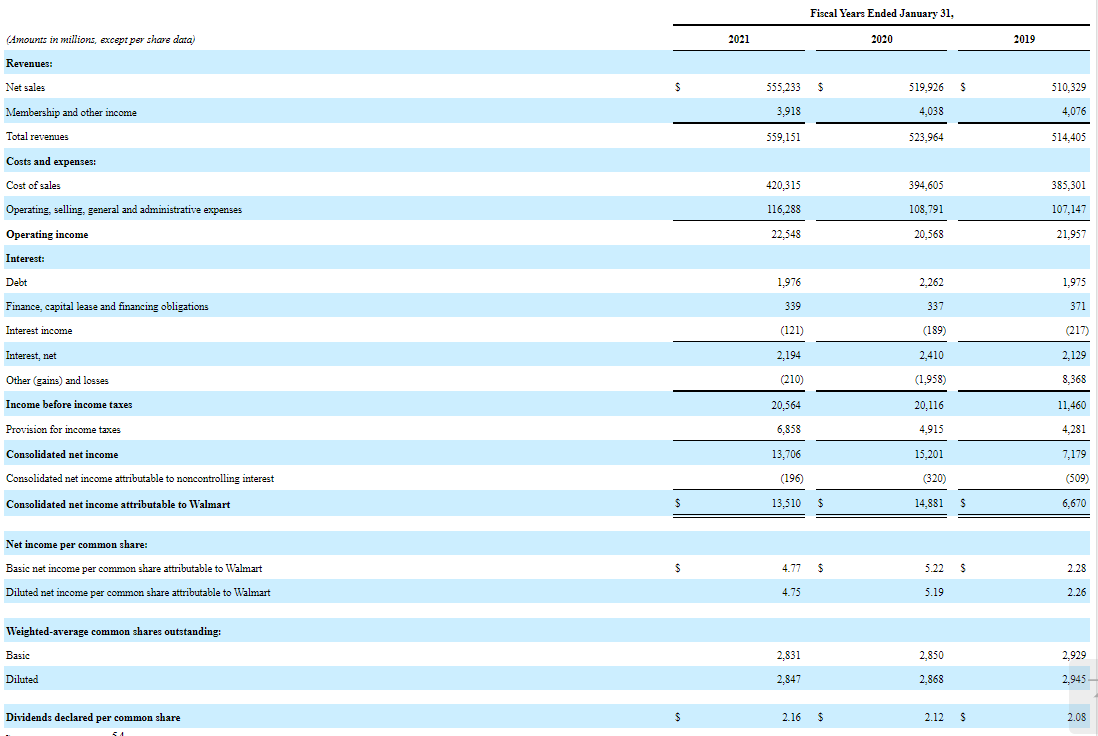Select the 2019 column header
The width and height of the screenshot is (1098, 736).
(1023, 38)
